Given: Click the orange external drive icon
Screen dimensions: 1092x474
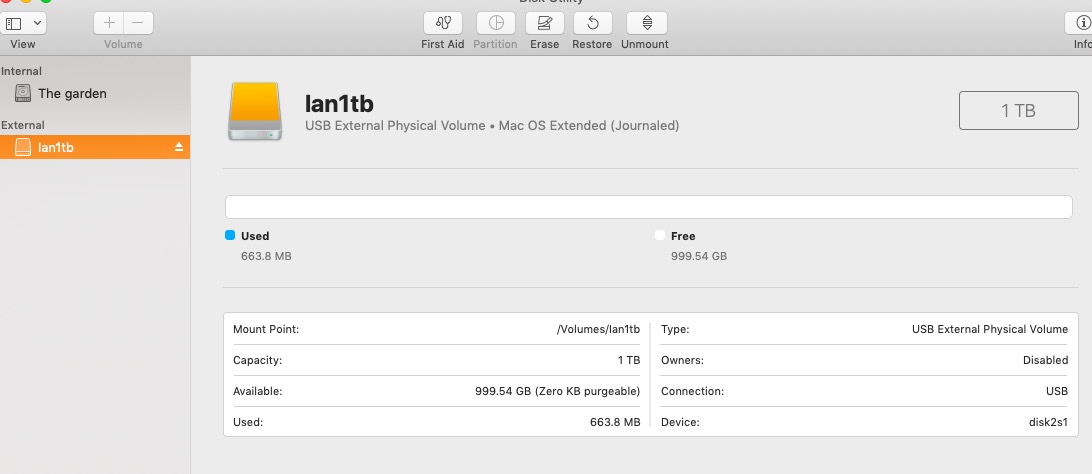Looking at the screenshot, I should (x=255, y=111).
